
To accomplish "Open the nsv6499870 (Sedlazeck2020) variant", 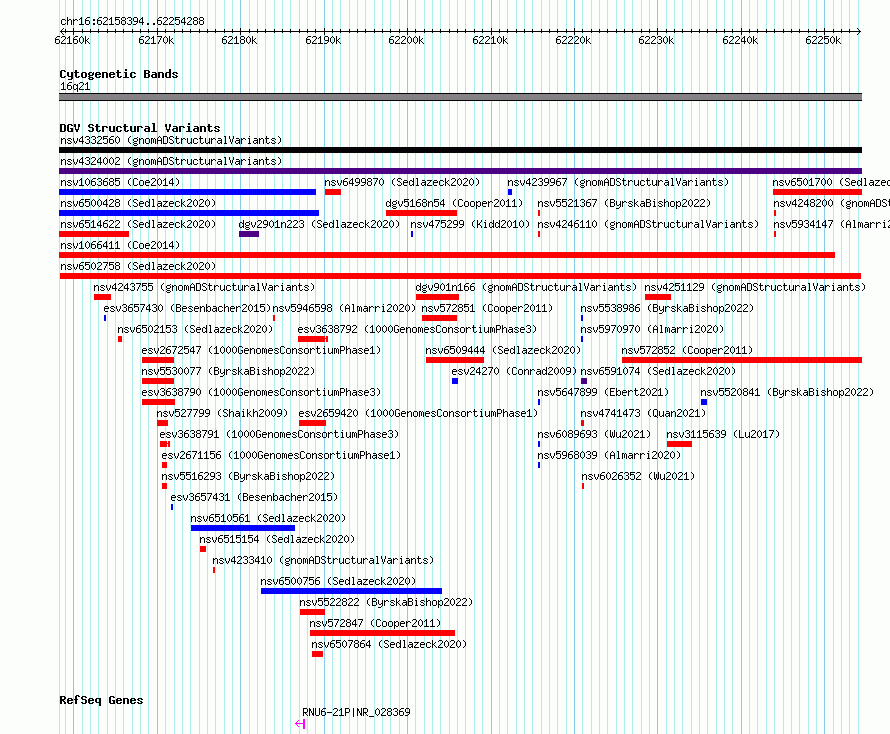I will click(402, 182).
